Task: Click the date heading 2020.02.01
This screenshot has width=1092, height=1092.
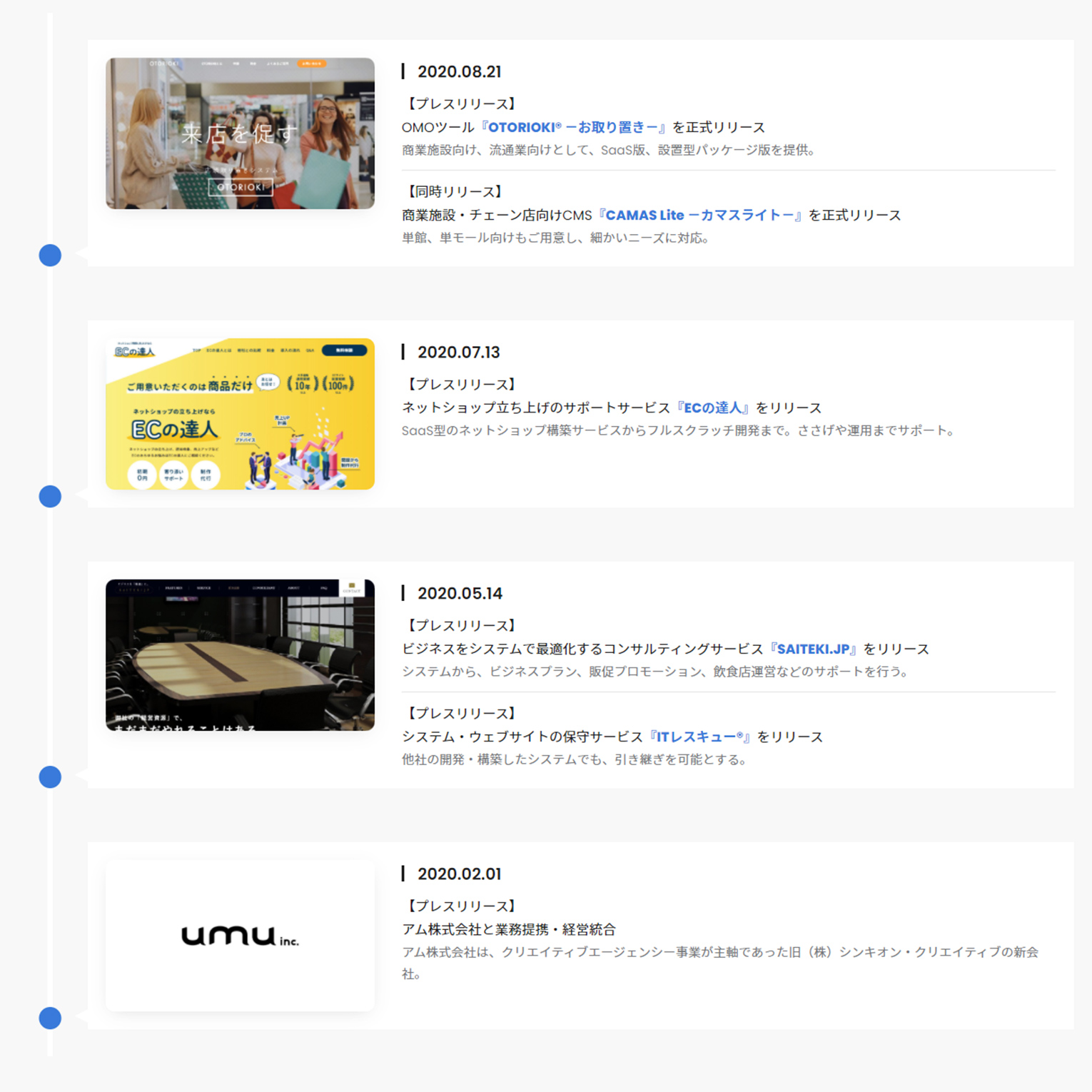Action: pos(459,874)
